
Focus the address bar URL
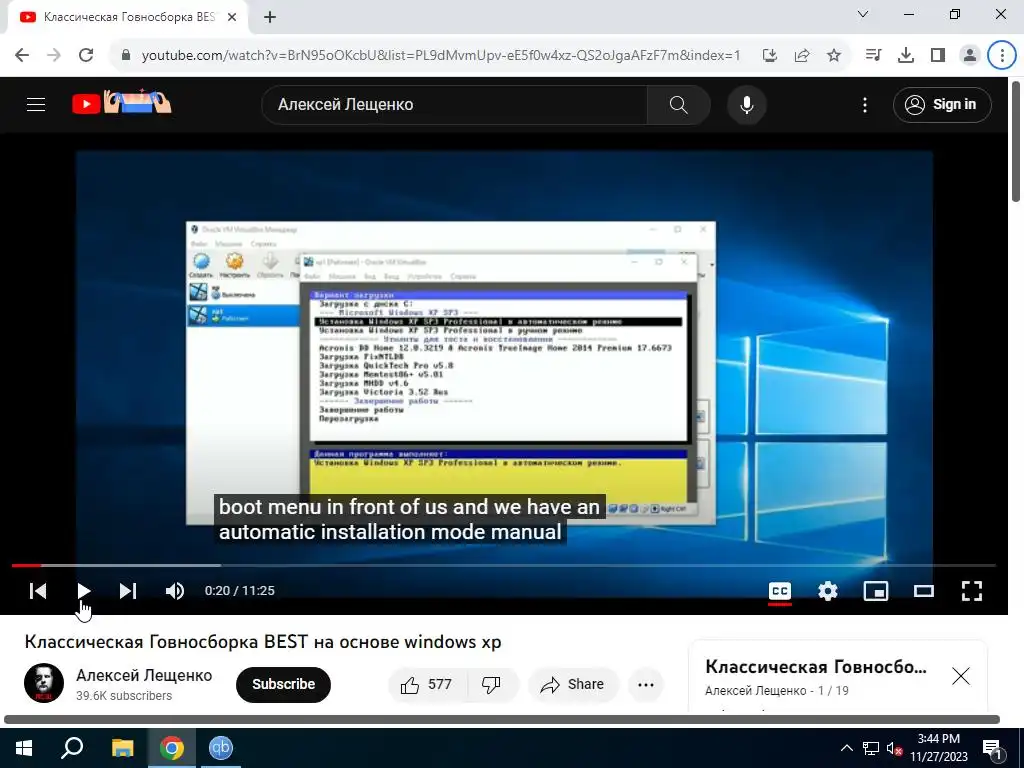pos(441,56)
